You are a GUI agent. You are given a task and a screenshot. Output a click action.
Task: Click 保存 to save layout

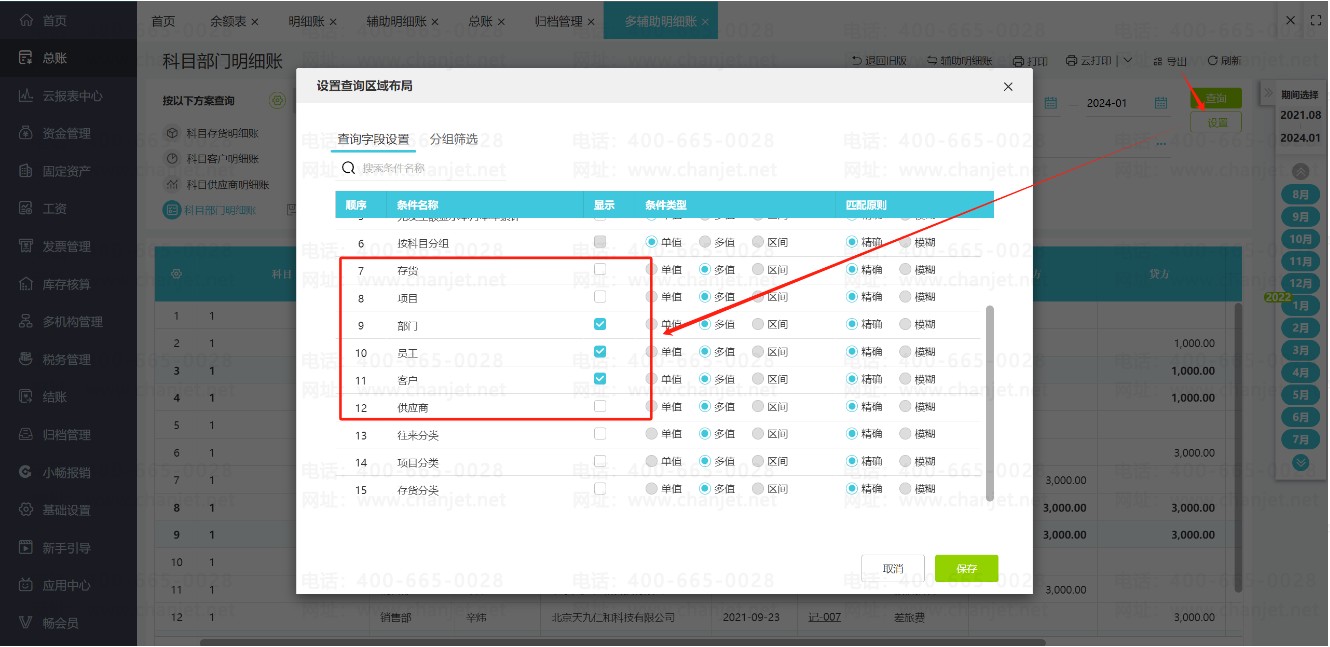pyautogui.click(x=966, y=568)
